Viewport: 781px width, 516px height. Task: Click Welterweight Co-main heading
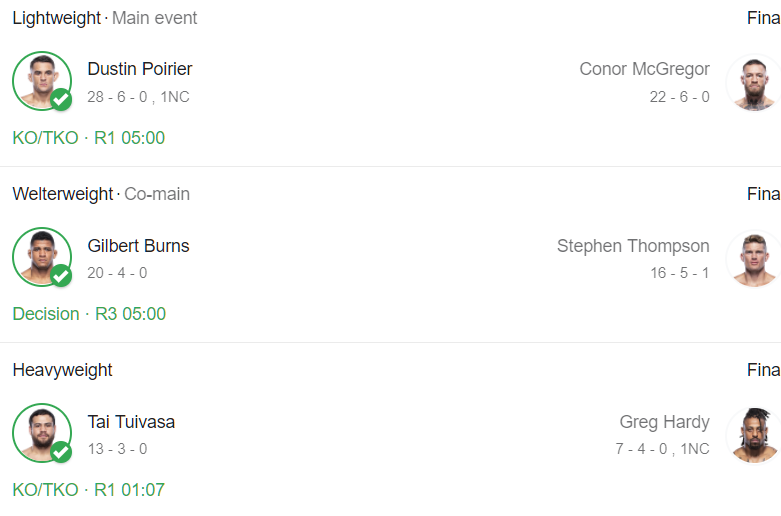tap(100, 194)
